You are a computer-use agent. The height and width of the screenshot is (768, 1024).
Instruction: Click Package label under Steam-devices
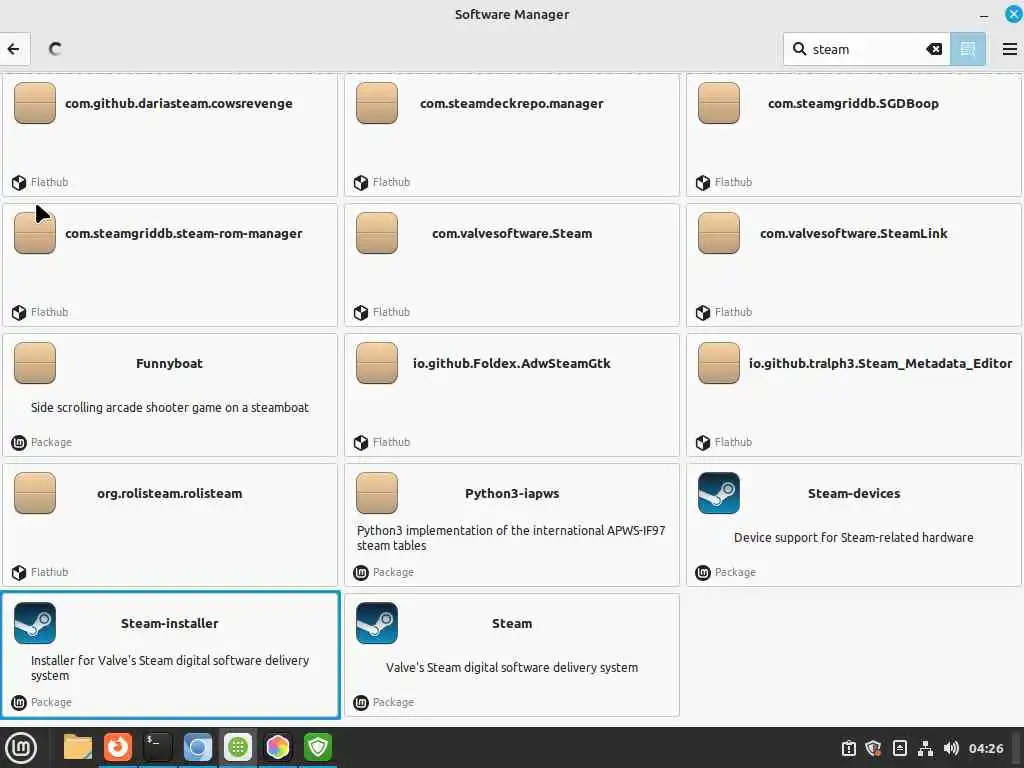click(x=735, y=572)
